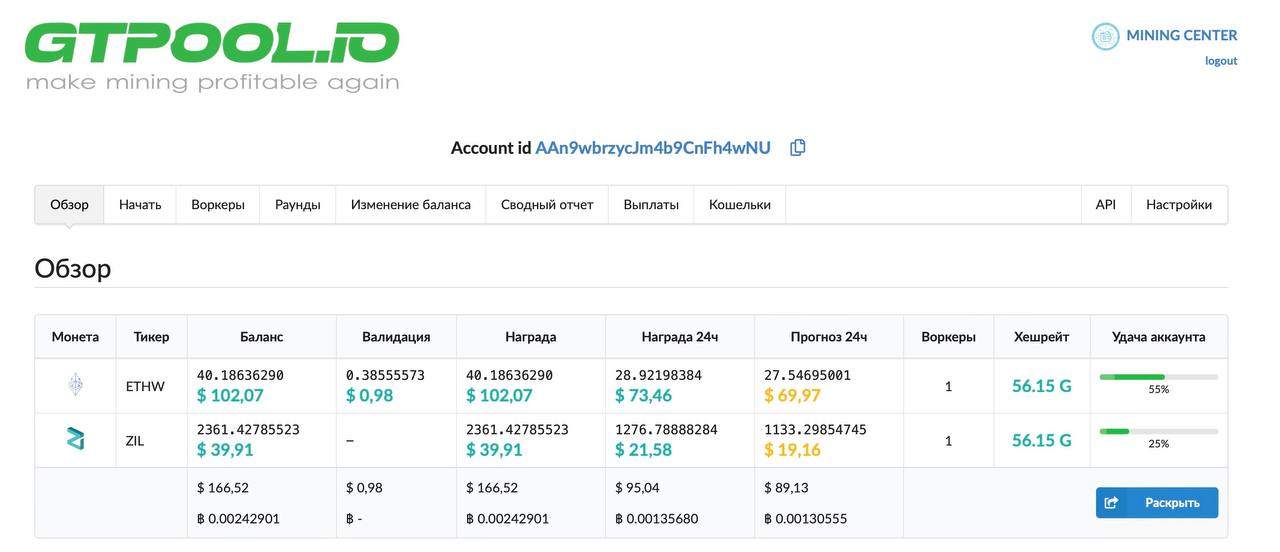Click the ETHW luck progress bar at 55%
The image size is (1280, 552).
point(1158,377)
